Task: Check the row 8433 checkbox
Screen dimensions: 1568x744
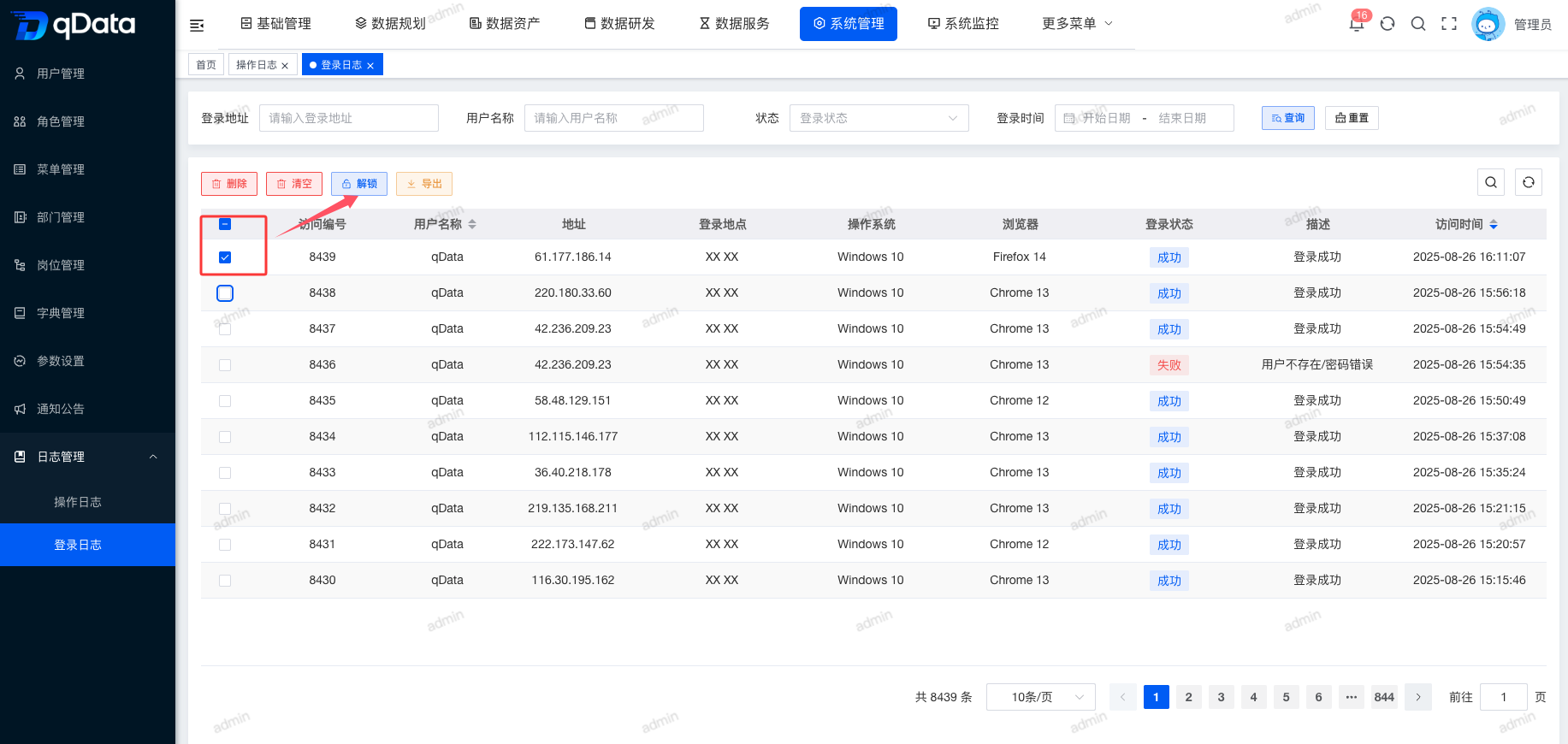Action: [225, 473]
